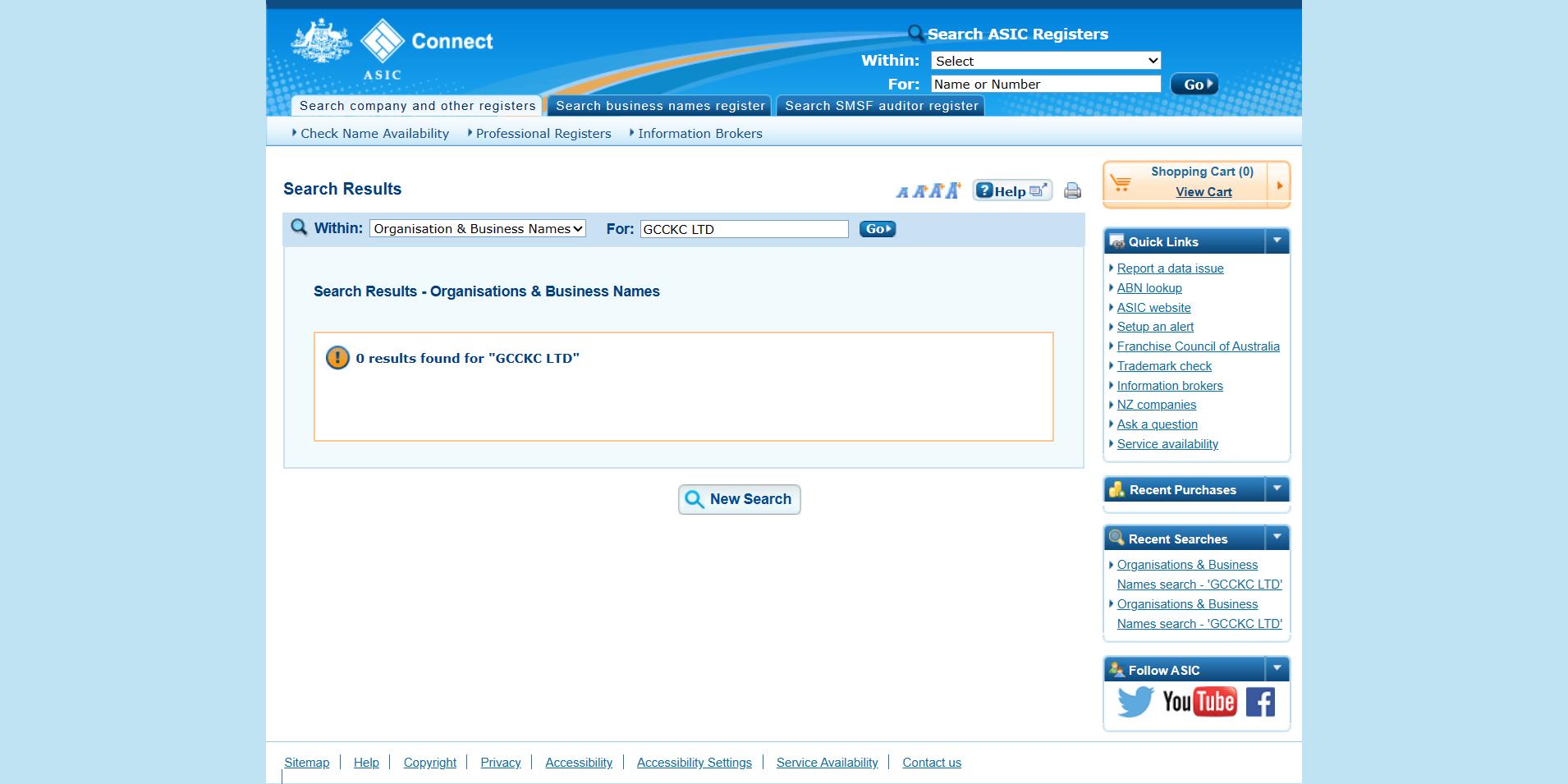Open the Accessibility Settings footer link
The height and width of the screenshot is (784, 1568).
click(695, 763)
